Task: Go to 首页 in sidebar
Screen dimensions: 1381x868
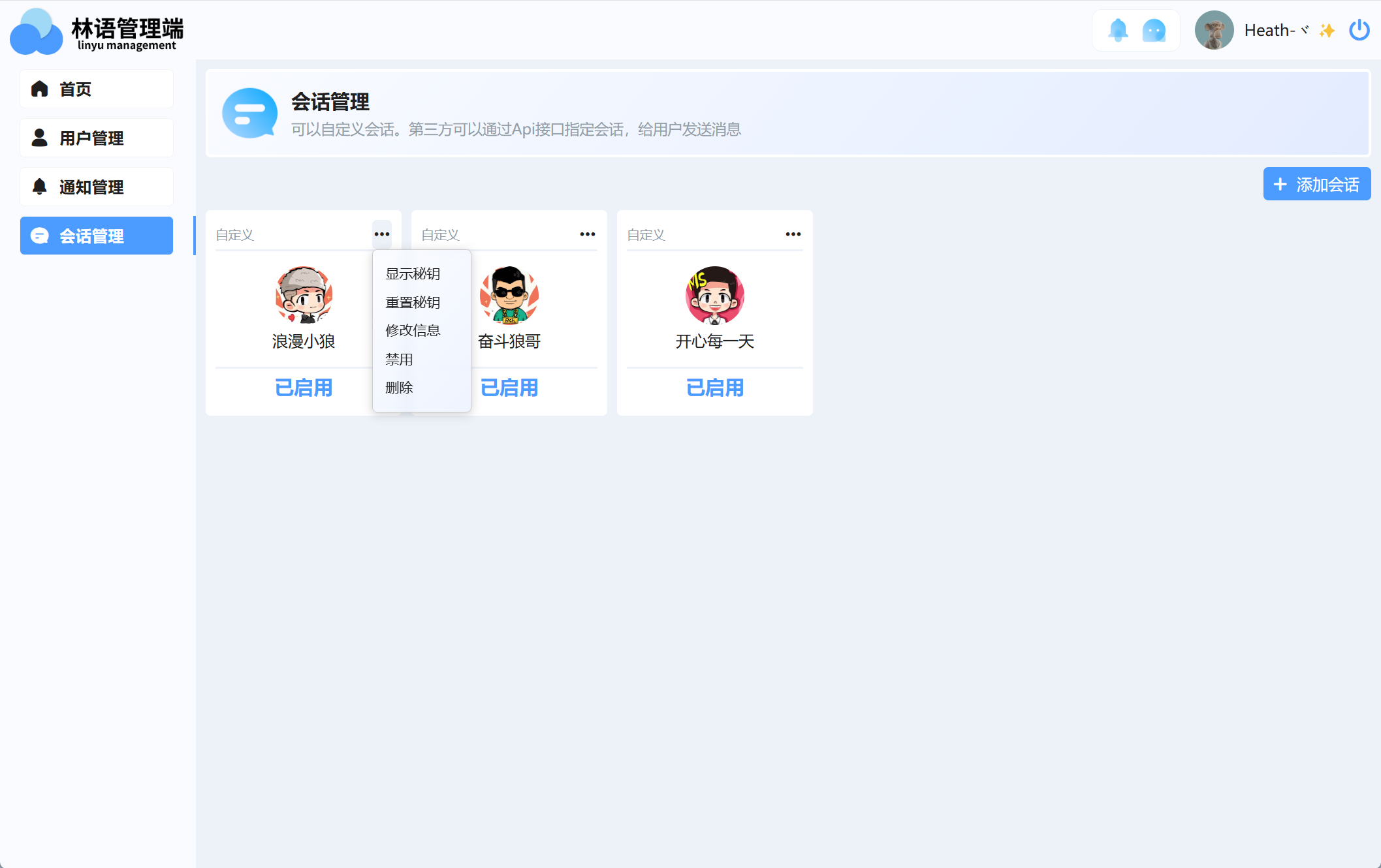Action: pos(97,89)
